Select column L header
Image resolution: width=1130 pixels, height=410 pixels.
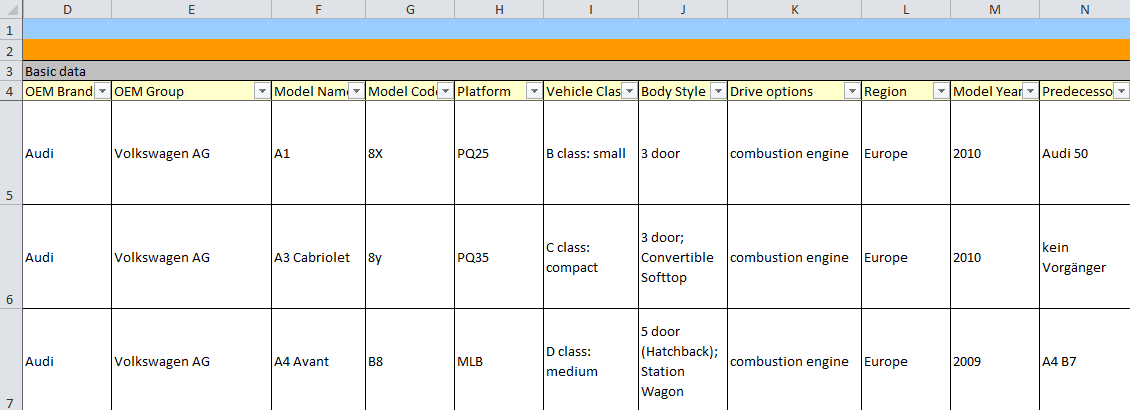906,9
